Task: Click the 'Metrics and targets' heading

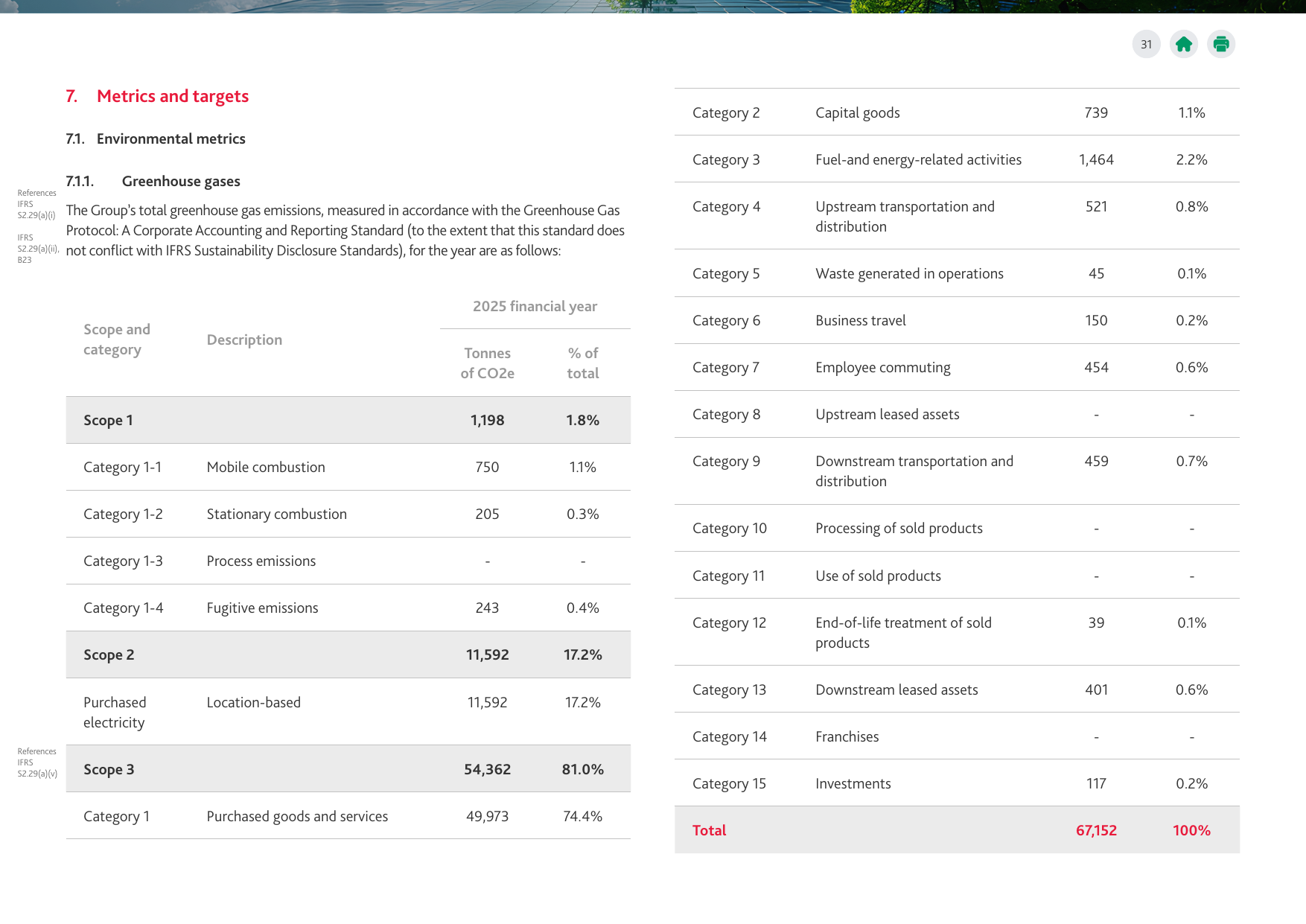Action: tap(173, 96)
